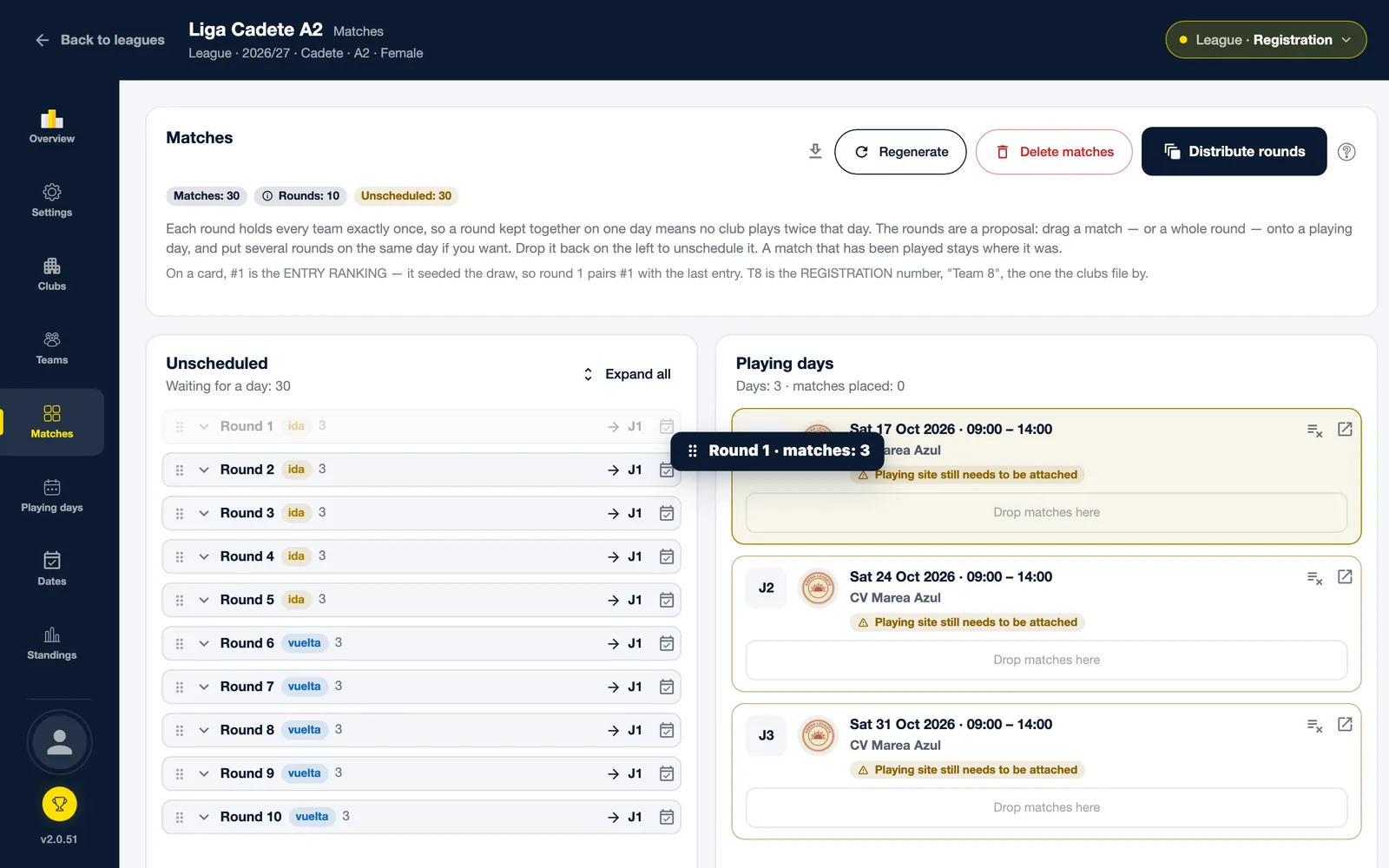
Task: Open the Overview sidebar section
Action: (52, 127)
